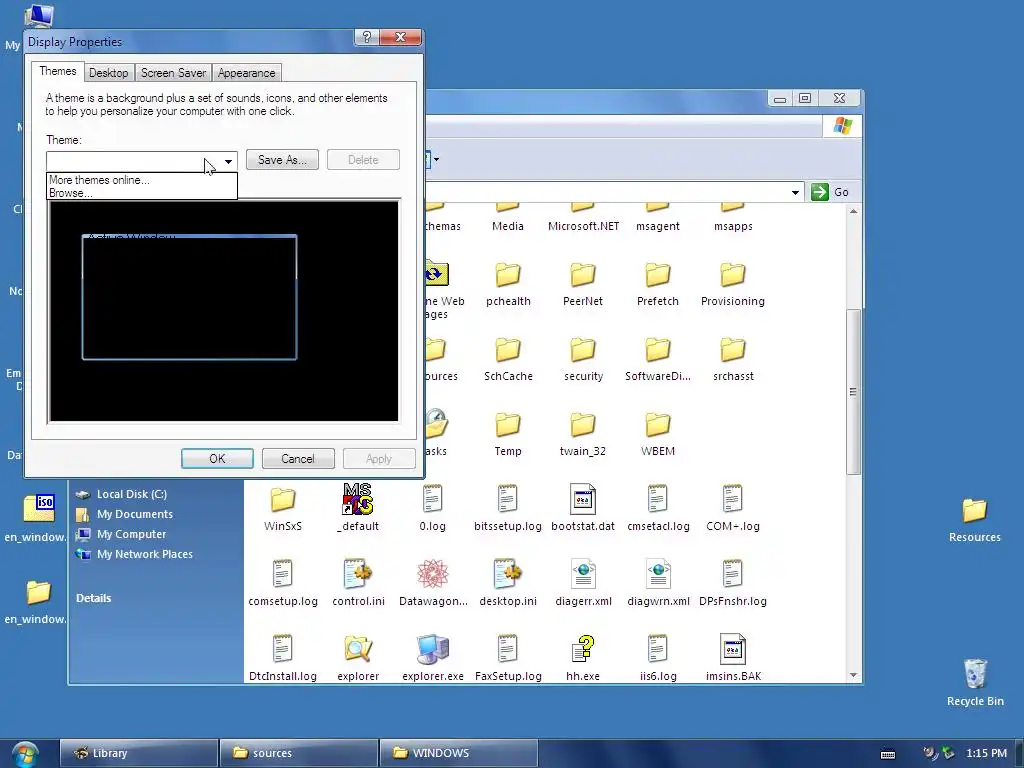Confirm with the OK button
Screen dimensions: 1024x768
point(217,458)
